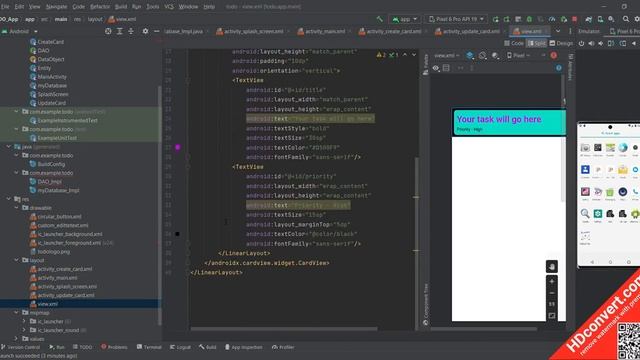640x360 pixels.
Task: Click the black color gutter swatch
Action: tap(178, 234)
